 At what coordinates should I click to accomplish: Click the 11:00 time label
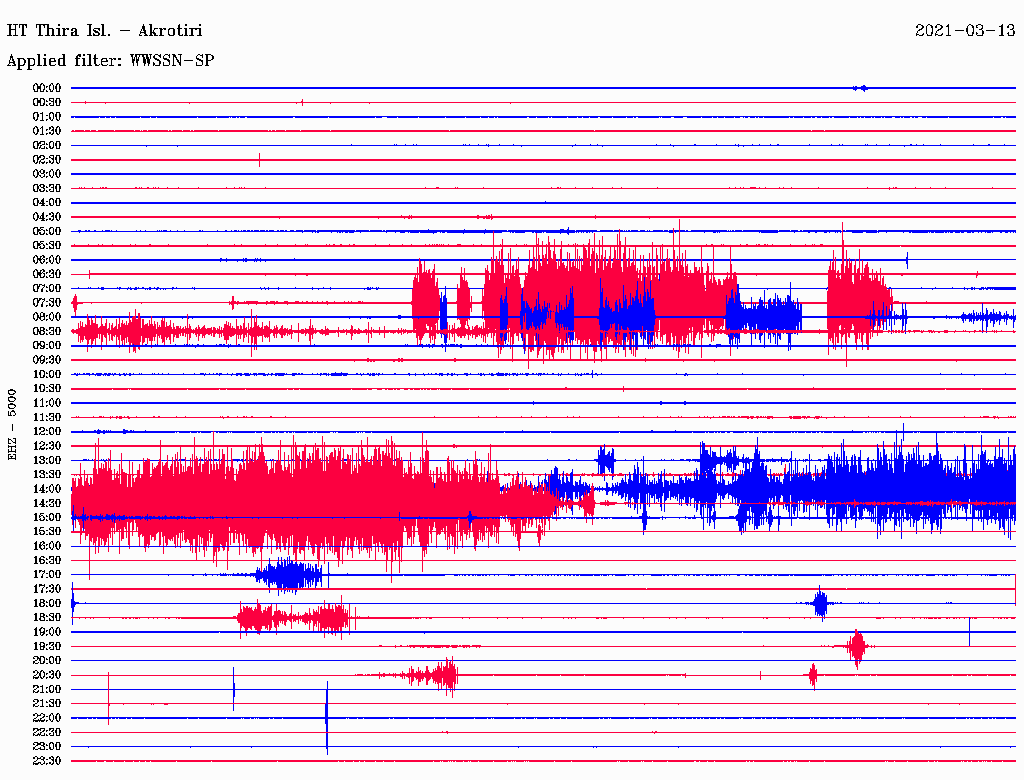(x=47, y=403)
